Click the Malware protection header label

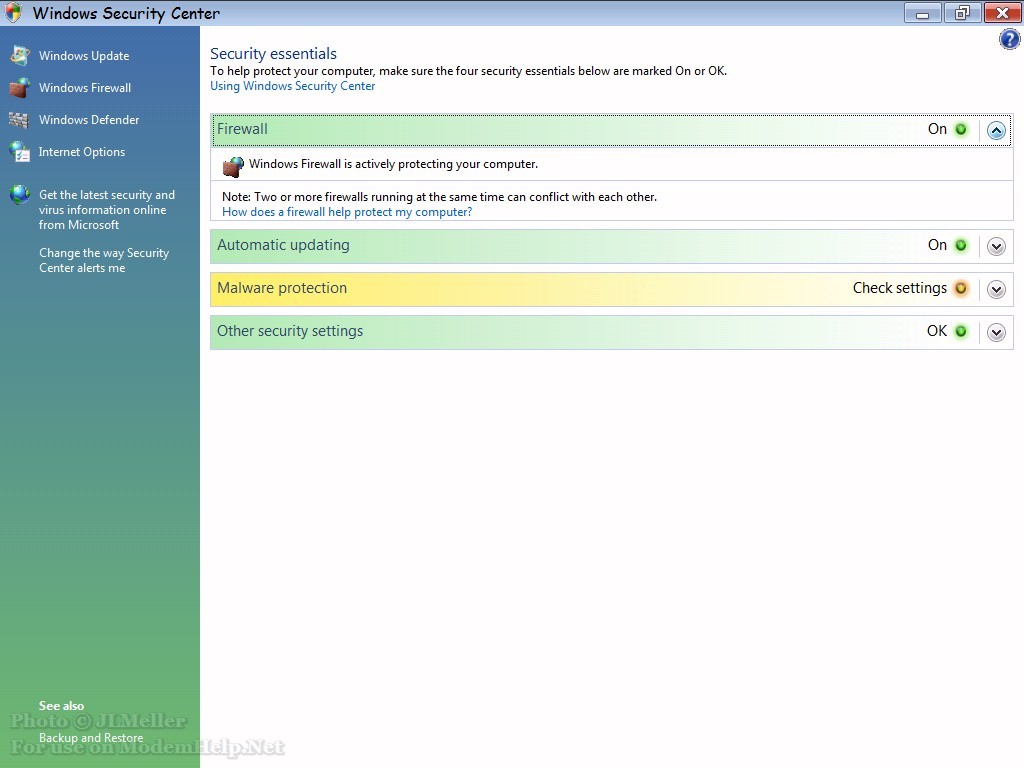pos(282,289)
